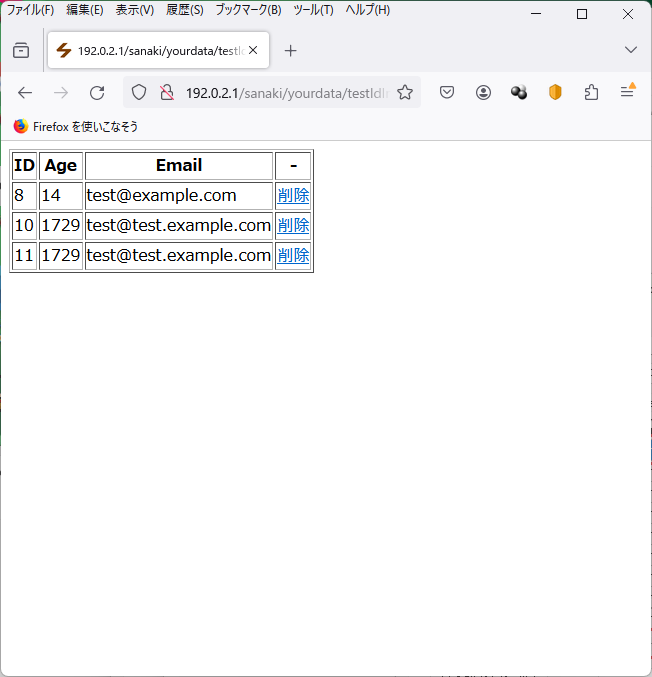
Task: Close the Firefox window
Action: point(628,14)
